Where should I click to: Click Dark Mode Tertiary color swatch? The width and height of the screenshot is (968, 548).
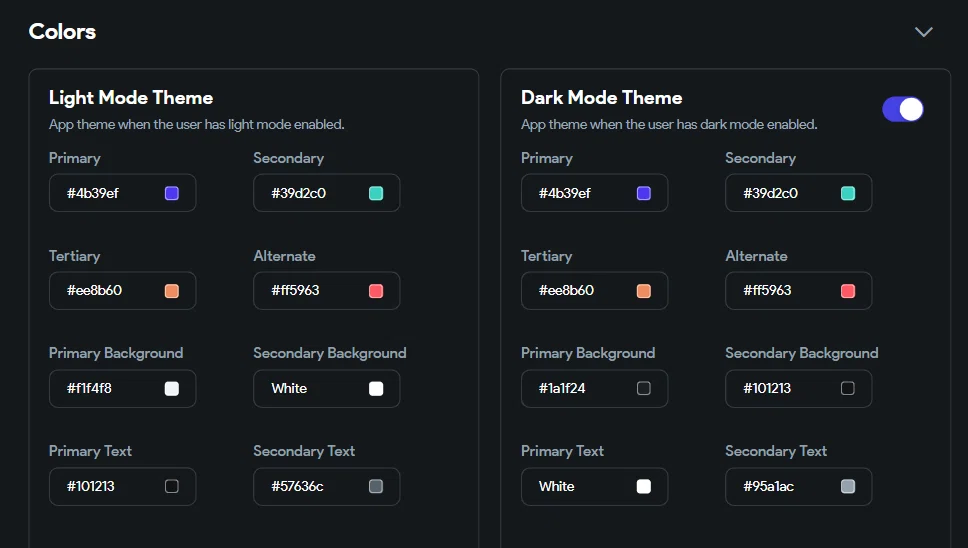[x=644, y=291]
